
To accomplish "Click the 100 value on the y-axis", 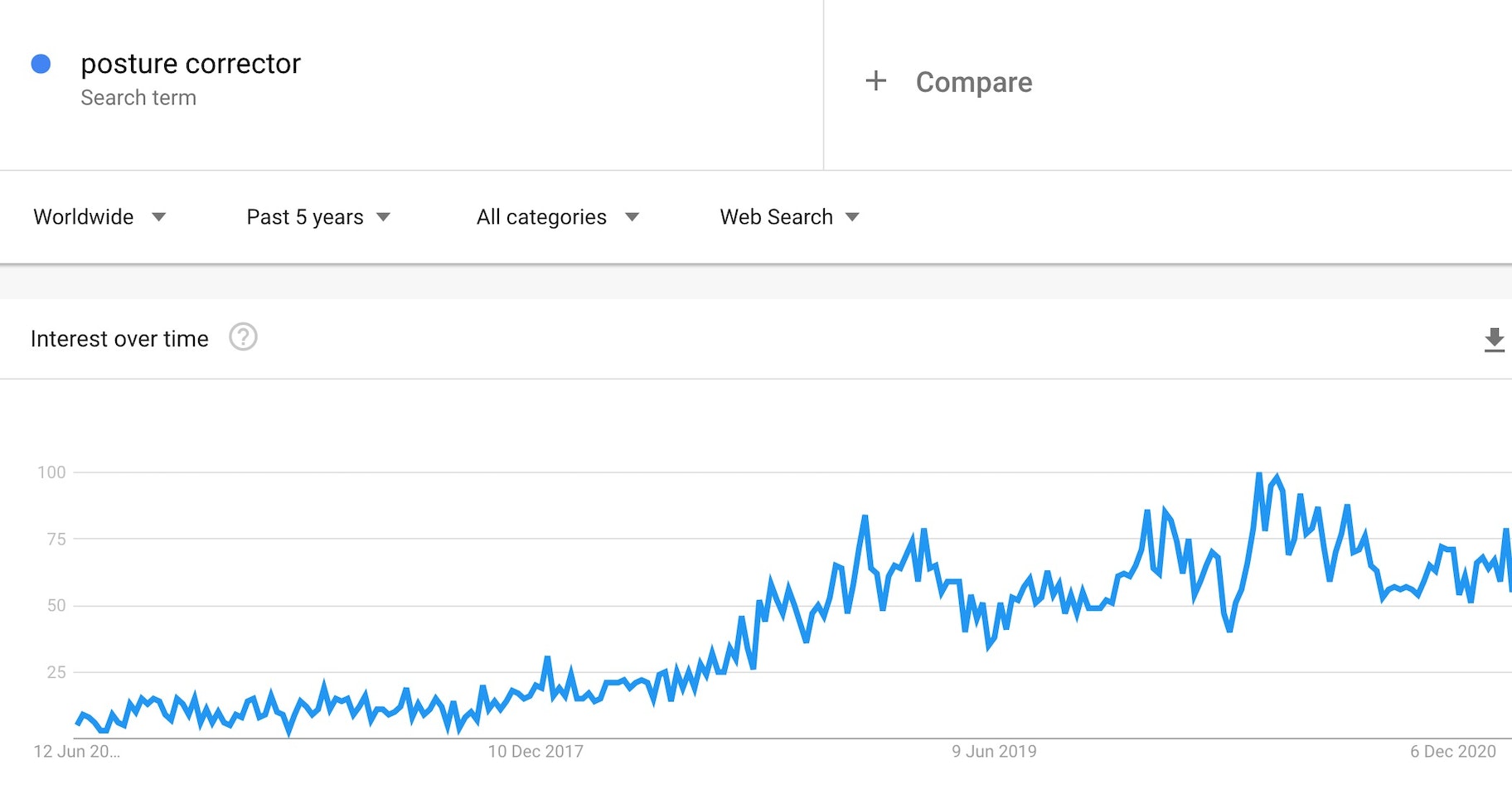I will [51, 472].
